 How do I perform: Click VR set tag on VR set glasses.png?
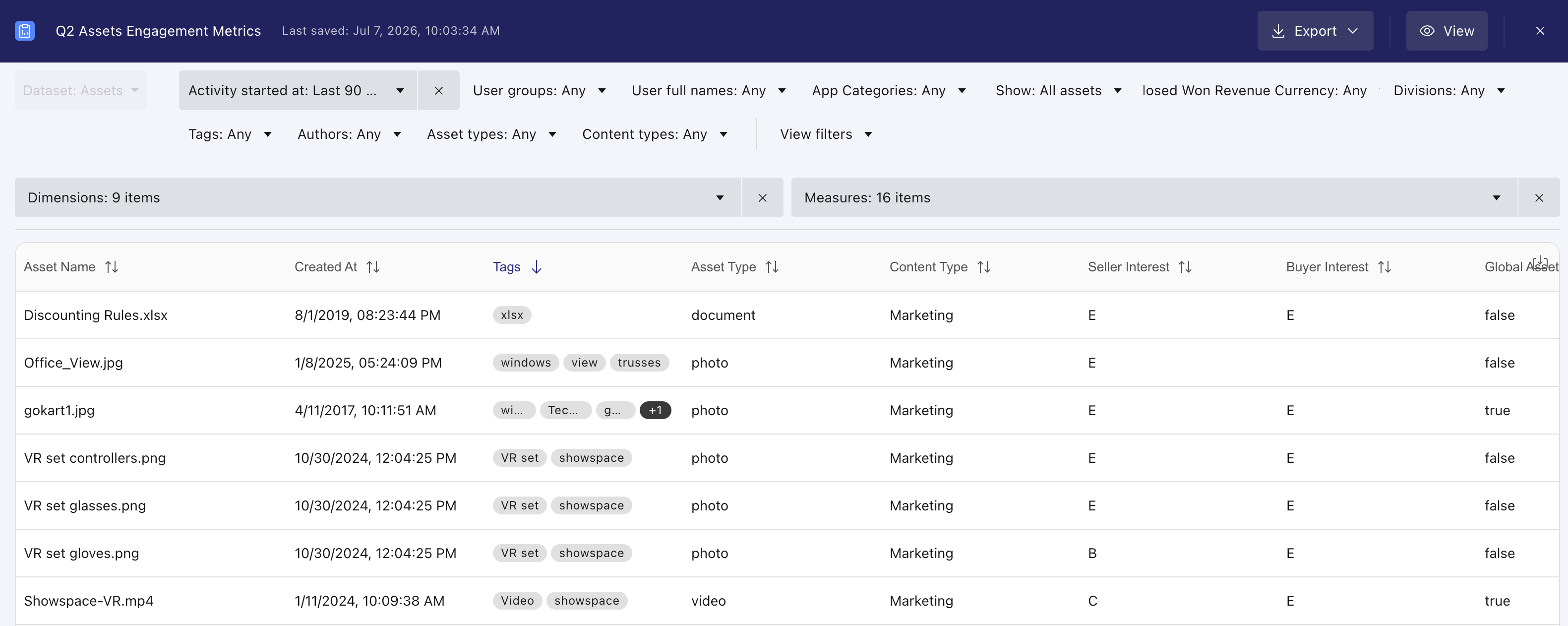(519, 505)
